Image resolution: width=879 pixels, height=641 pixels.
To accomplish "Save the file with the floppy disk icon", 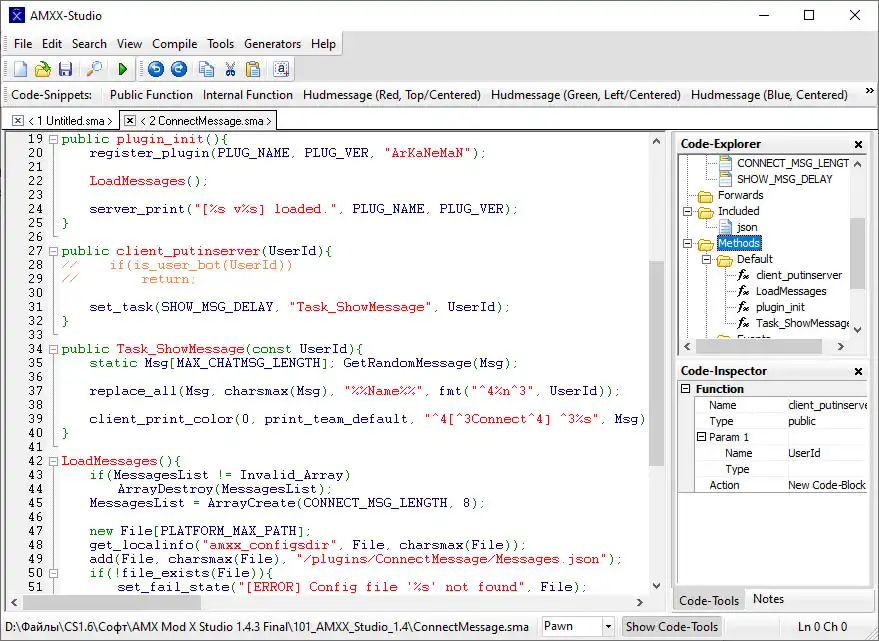I will coord(65,69).
